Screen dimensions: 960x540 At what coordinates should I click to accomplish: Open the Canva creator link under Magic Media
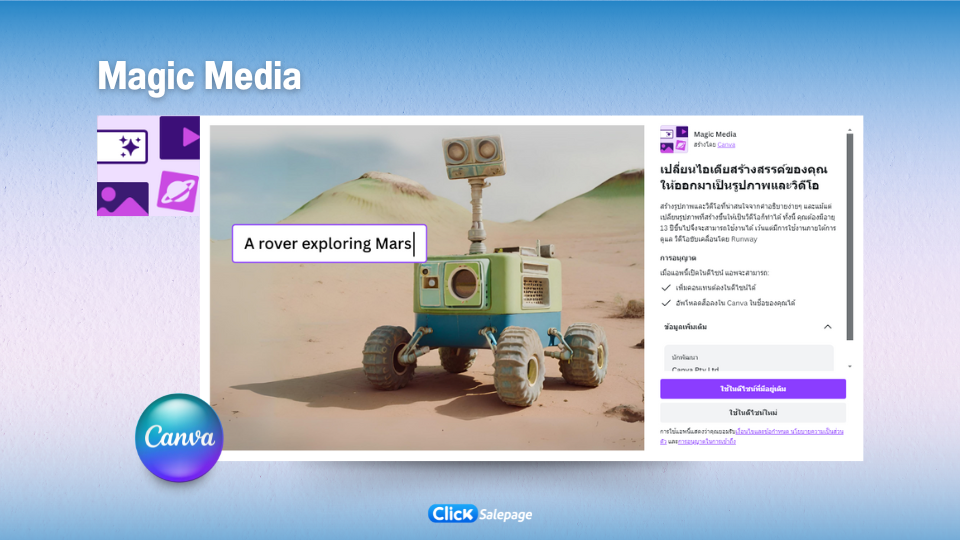click(726, 145)
